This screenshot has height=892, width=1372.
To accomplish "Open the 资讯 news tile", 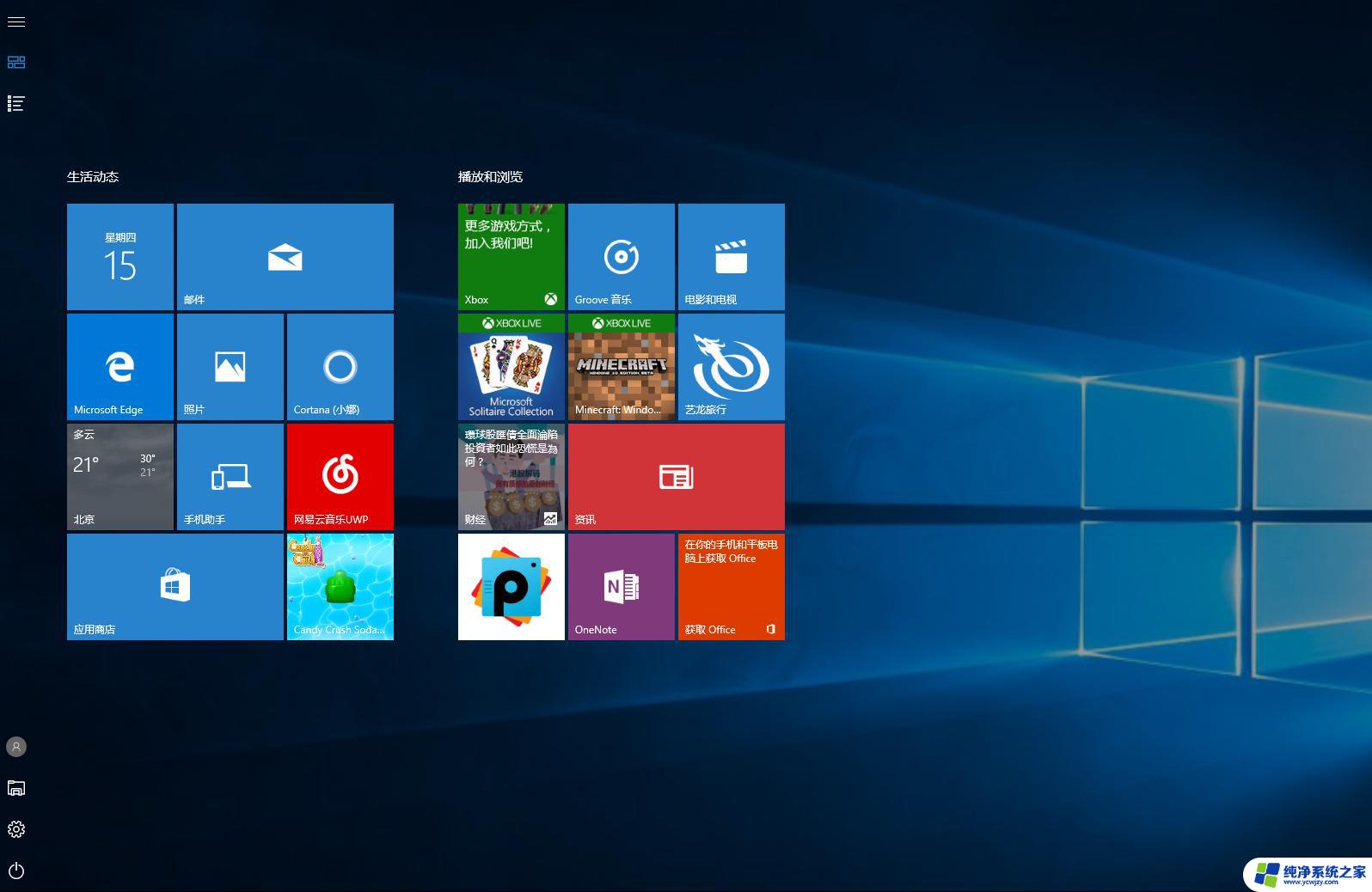I will [677, 477].
